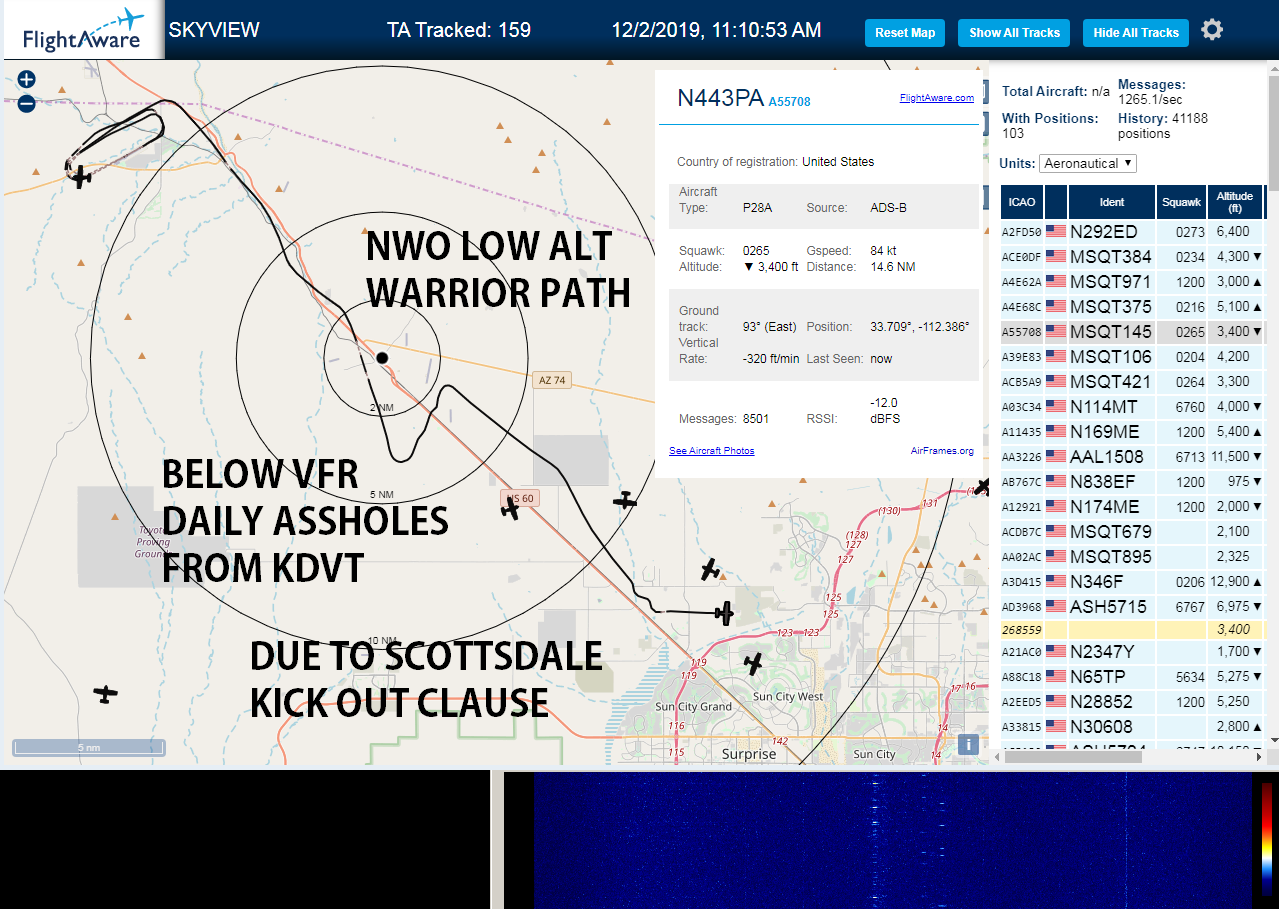Sort table by Squawk column header
The height and width of the screenshot is (909, 1279).
(x=1181, y=202)
